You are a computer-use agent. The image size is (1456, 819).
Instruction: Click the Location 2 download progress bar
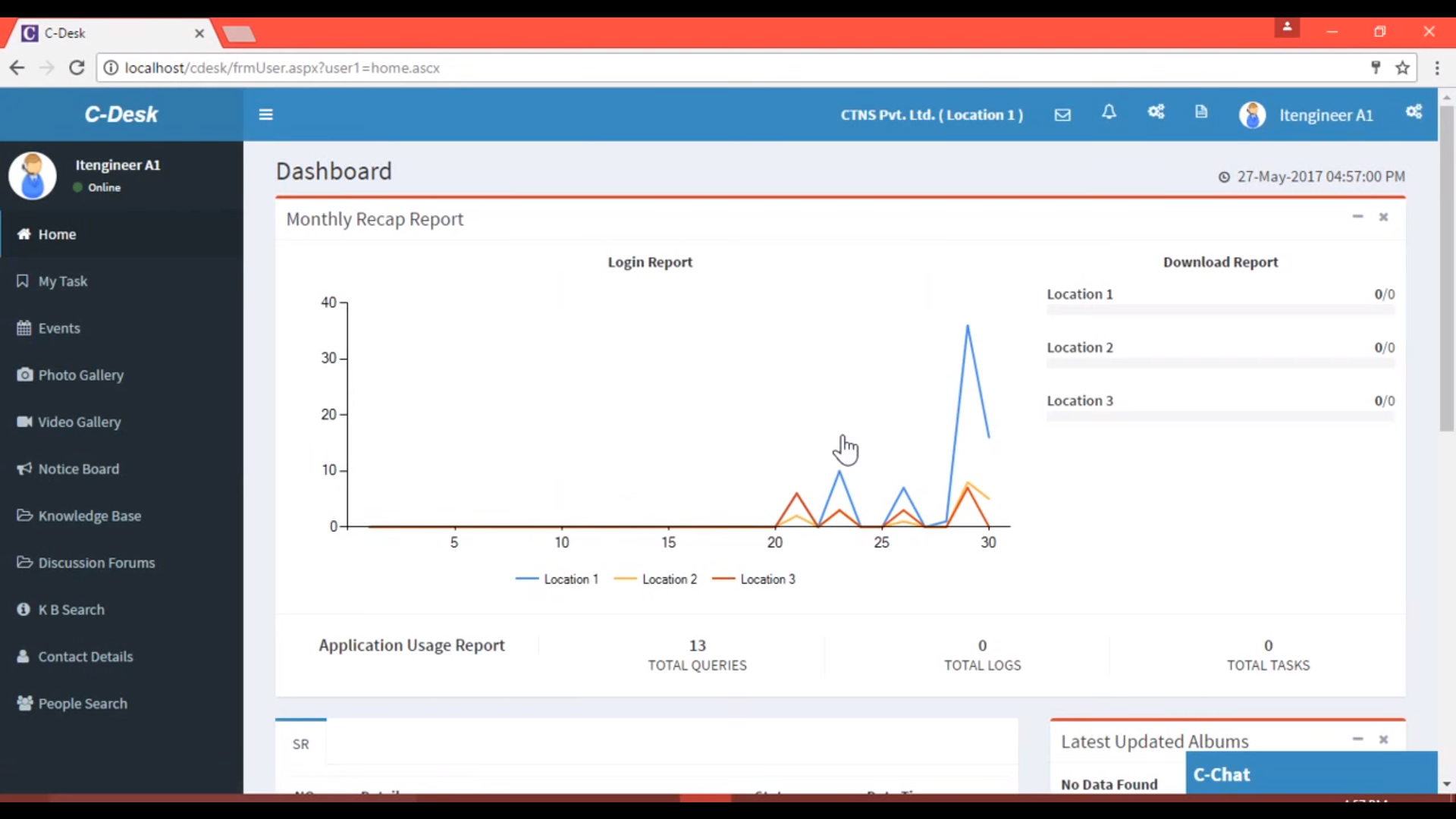point(1220,364)
